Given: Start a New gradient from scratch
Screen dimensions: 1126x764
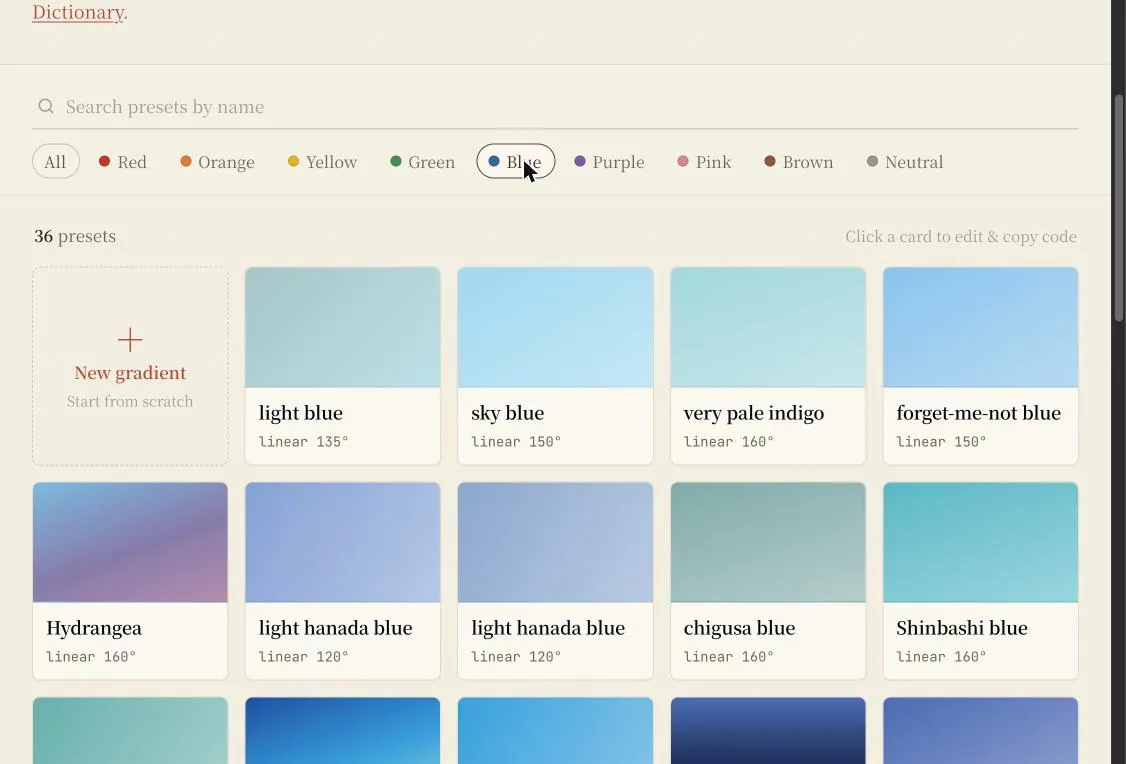Looking at the screenshot, I should point(130,366).
